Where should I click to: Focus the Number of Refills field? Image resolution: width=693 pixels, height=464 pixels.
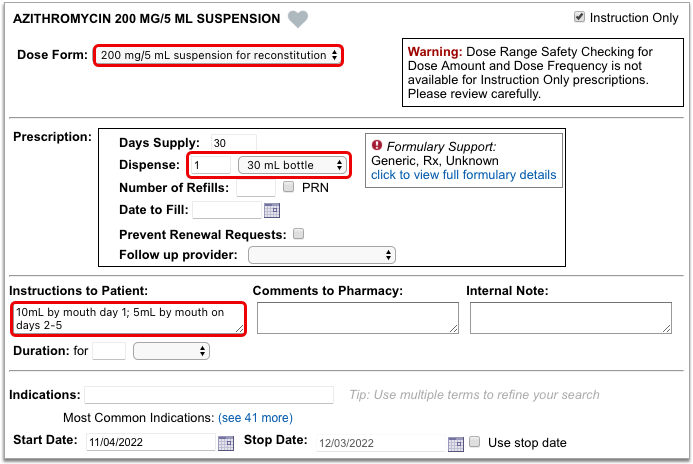tap(256, 188)
